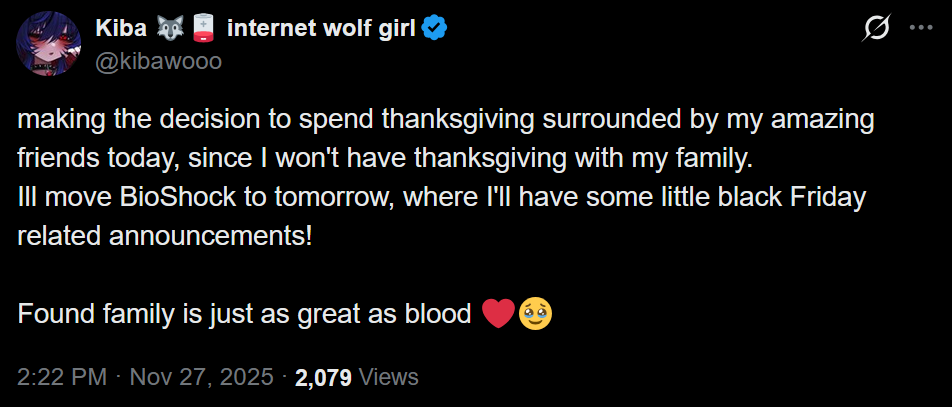952x407 pixels.
Task: Open the three-dot more options menu
Action: tap(920, 29)
